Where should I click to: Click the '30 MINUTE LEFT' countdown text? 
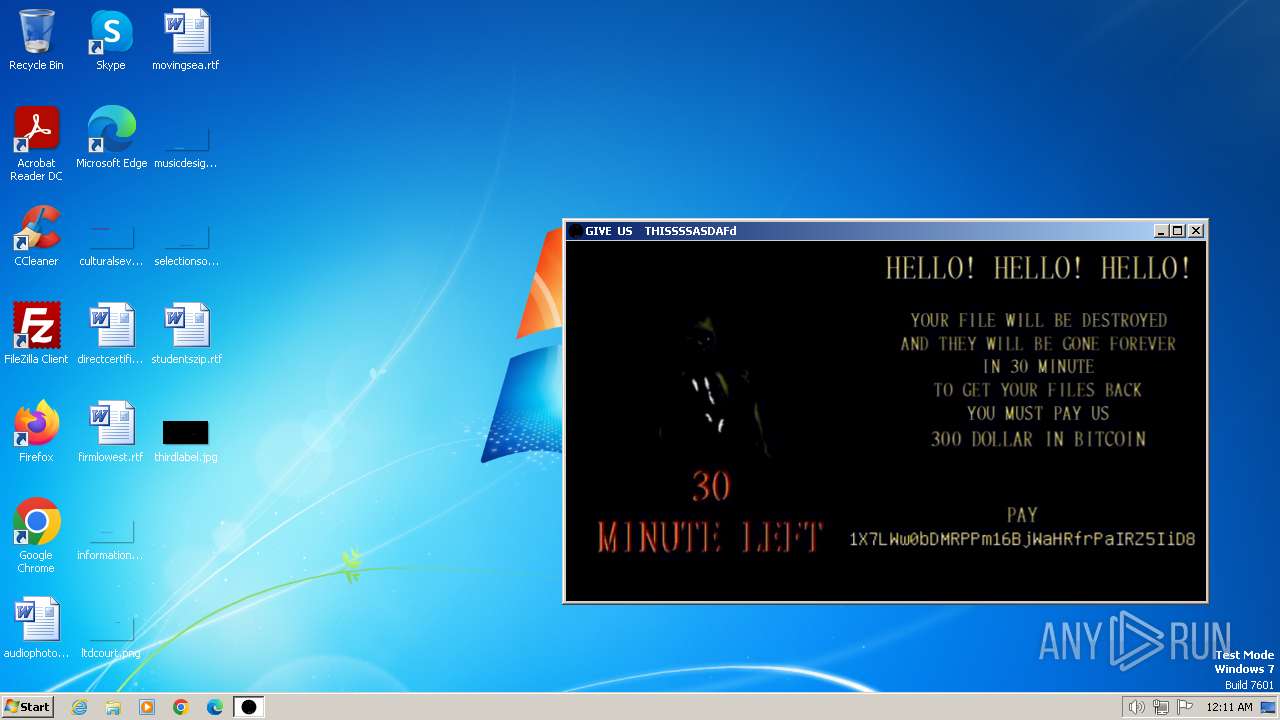[711, 513]
